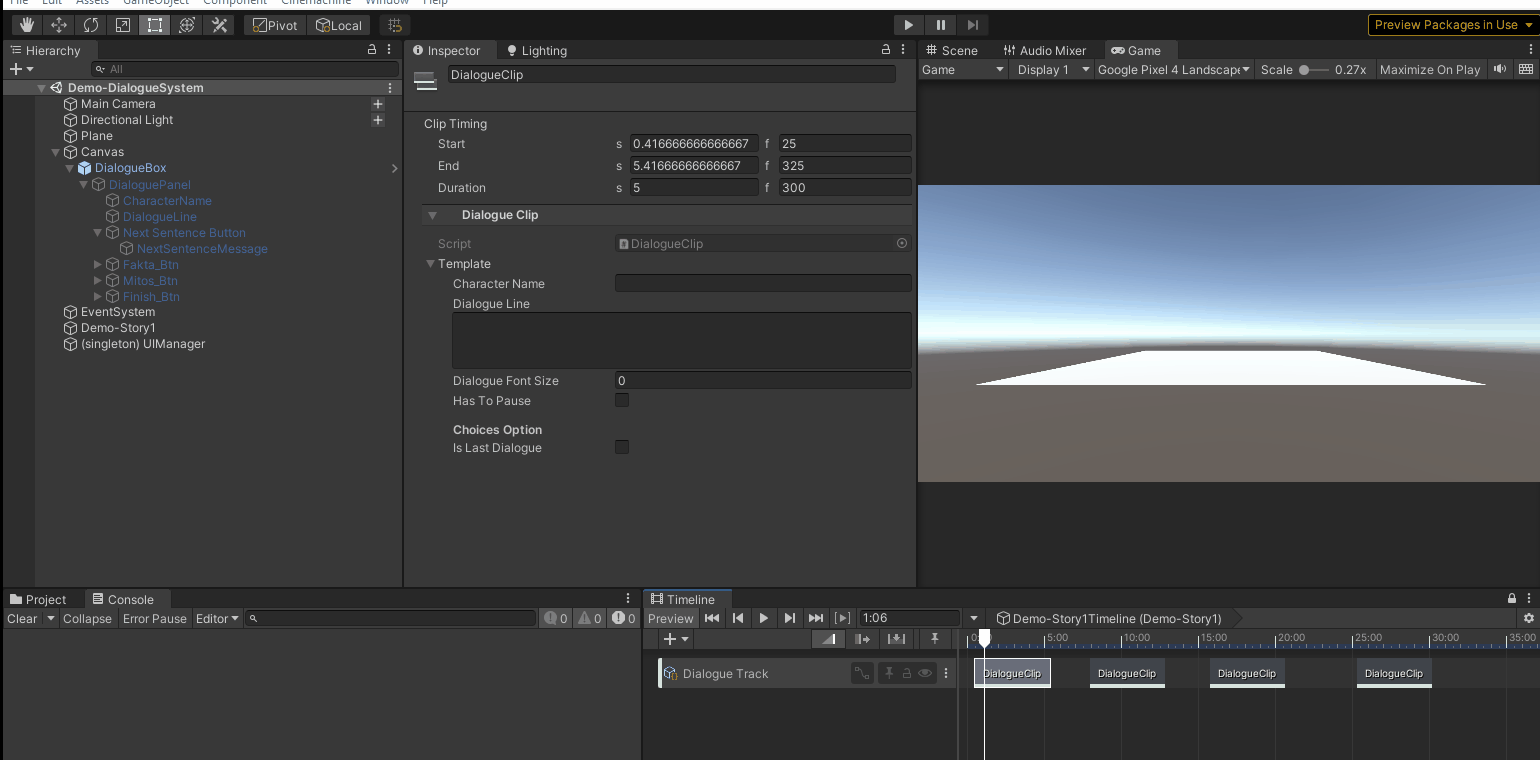This screenshot has height=760, width=1540.
Task: Open Timeline settings gear
Action: click(1527, 618)
